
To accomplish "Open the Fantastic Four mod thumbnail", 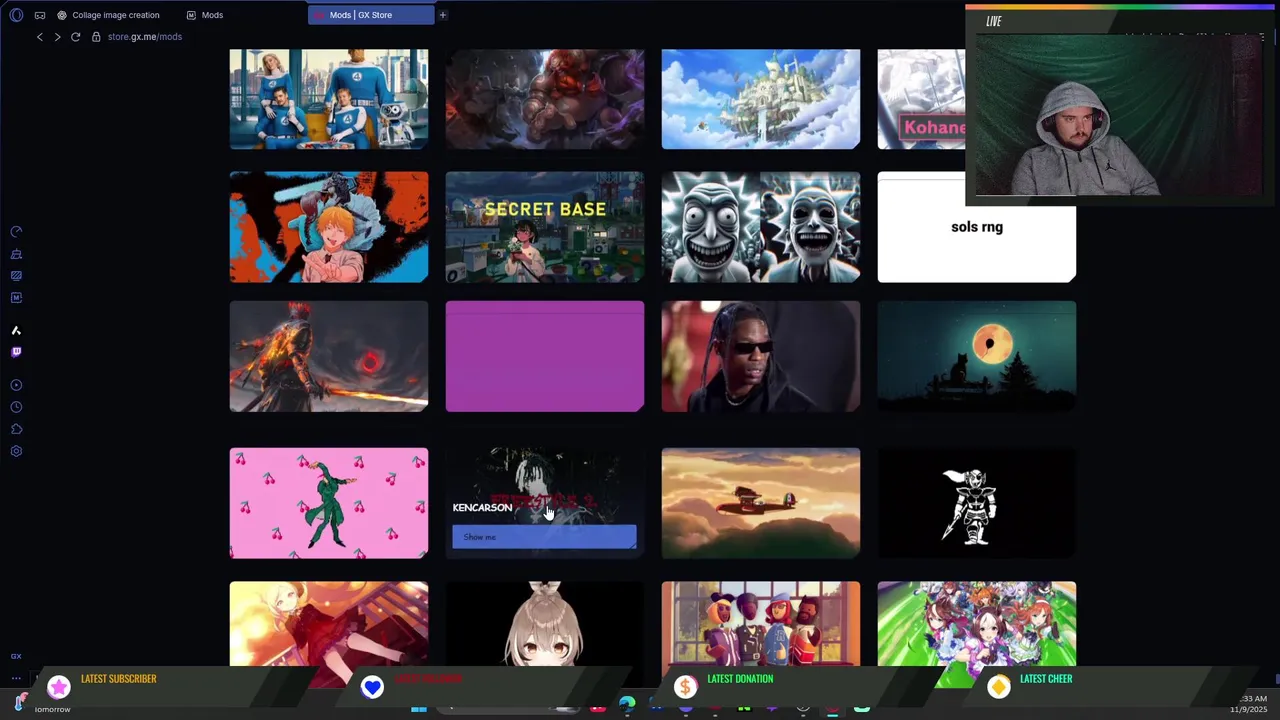I will 329,99.
